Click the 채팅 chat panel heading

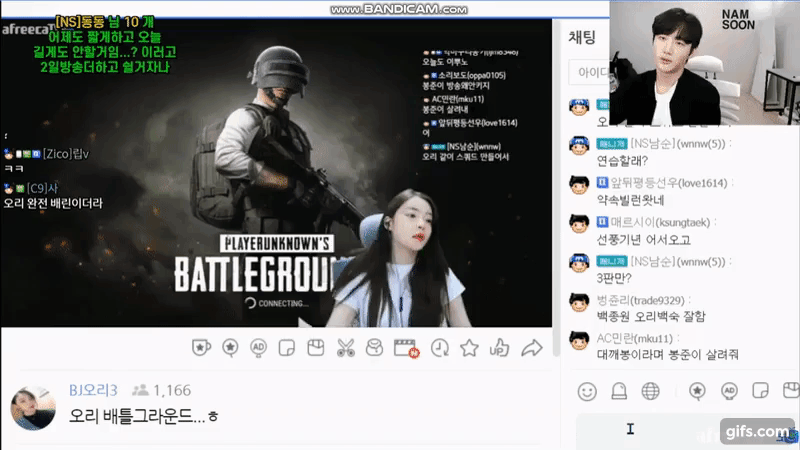582,37
